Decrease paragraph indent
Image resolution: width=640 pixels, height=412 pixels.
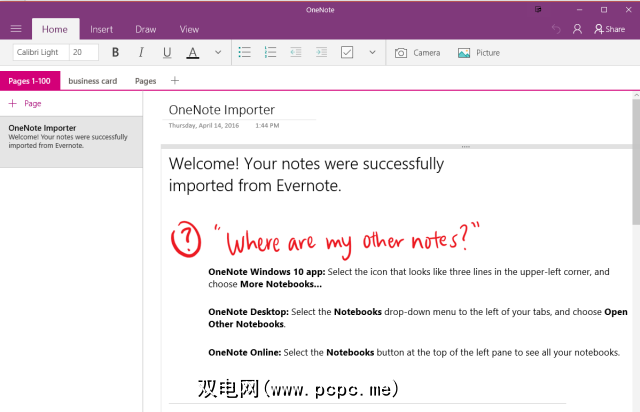pyautogui.click(x=296, y=52)
